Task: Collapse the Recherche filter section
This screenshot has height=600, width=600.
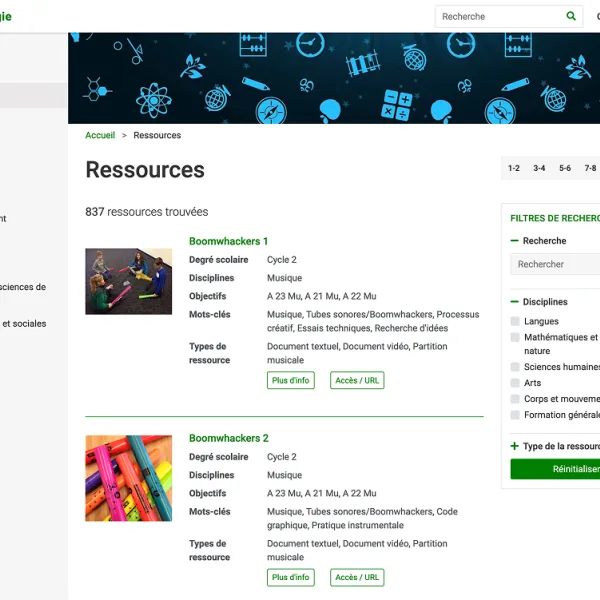Action: coord(515,241)
